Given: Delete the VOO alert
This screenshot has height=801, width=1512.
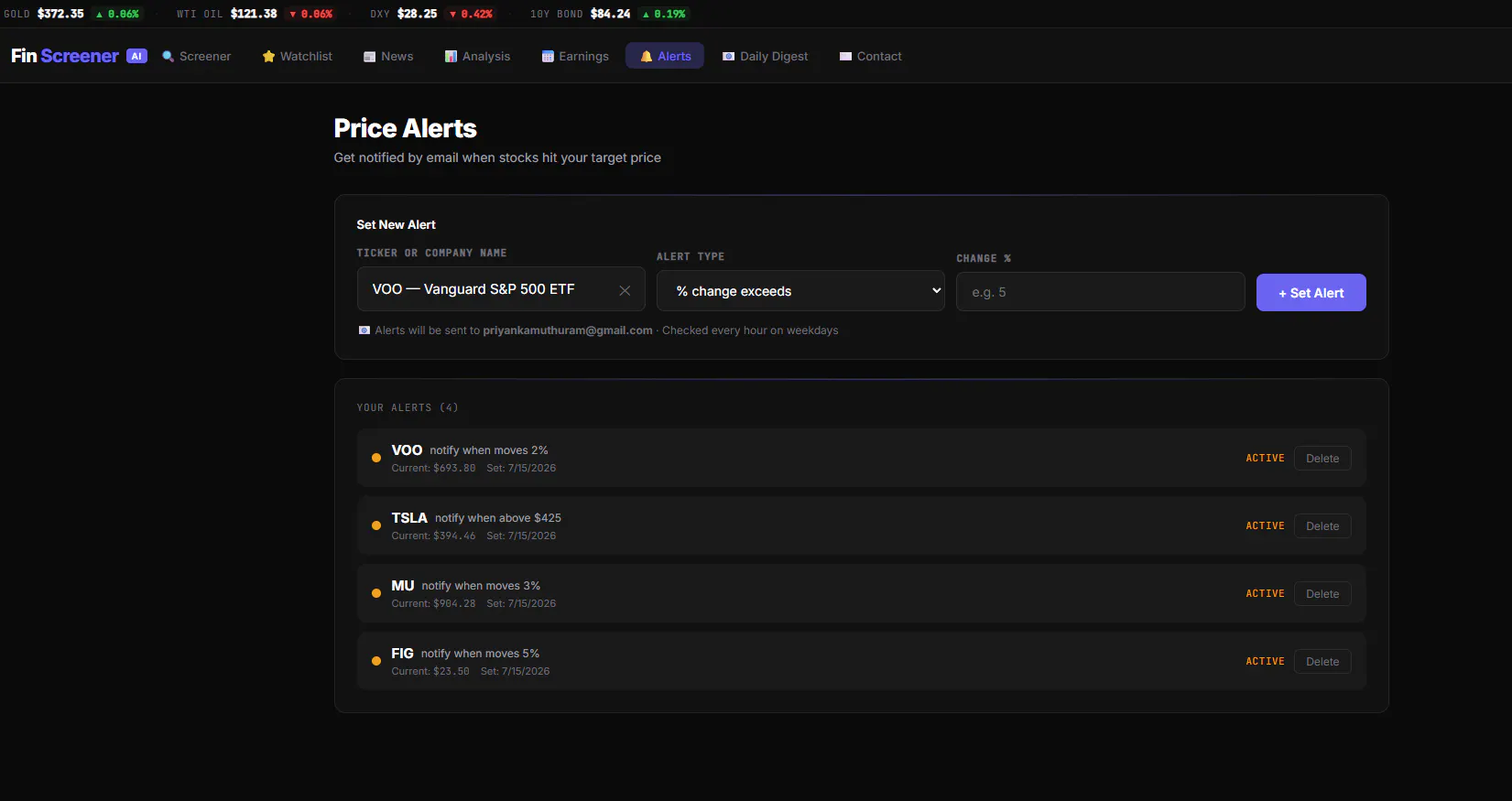Looking at the screenshot, I should [x=1322, y=459].
